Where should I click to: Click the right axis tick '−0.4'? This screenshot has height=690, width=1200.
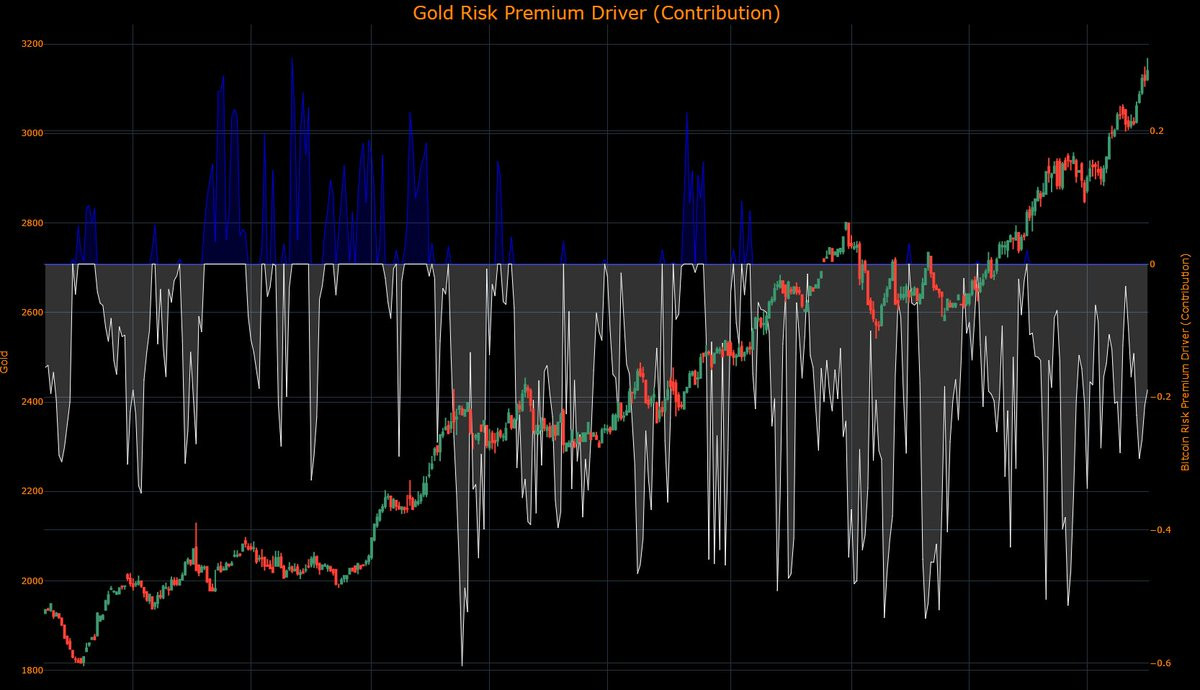point(1162,530)
